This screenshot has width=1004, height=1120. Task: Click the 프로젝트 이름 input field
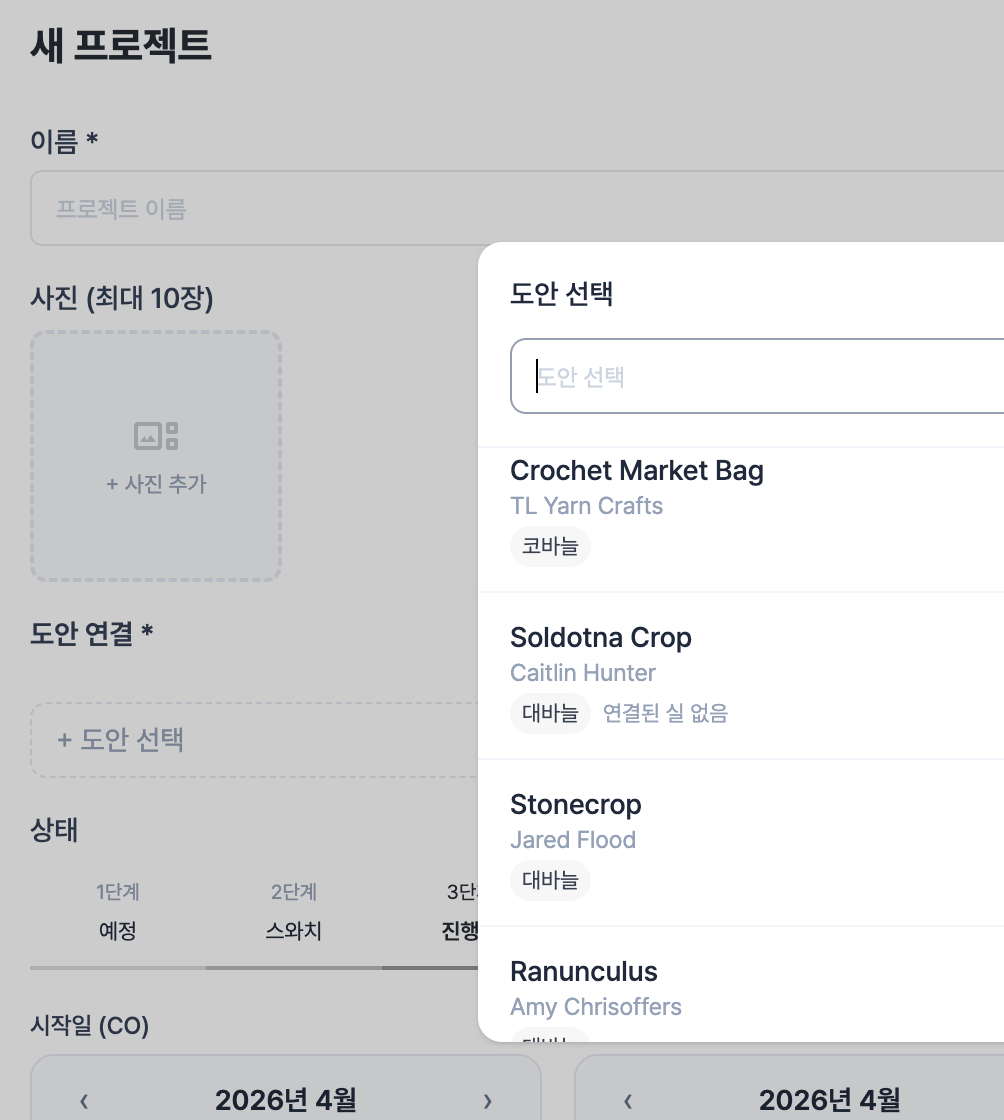pos(250,209)
